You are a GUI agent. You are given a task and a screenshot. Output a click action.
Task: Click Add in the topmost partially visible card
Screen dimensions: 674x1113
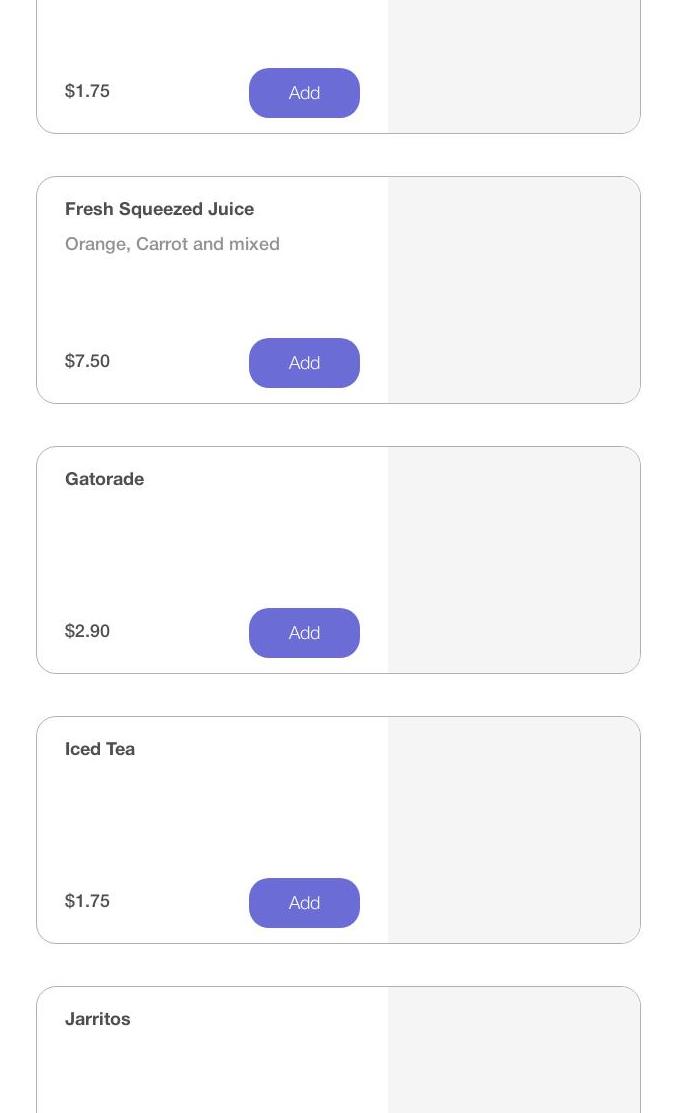click(304, 93)
